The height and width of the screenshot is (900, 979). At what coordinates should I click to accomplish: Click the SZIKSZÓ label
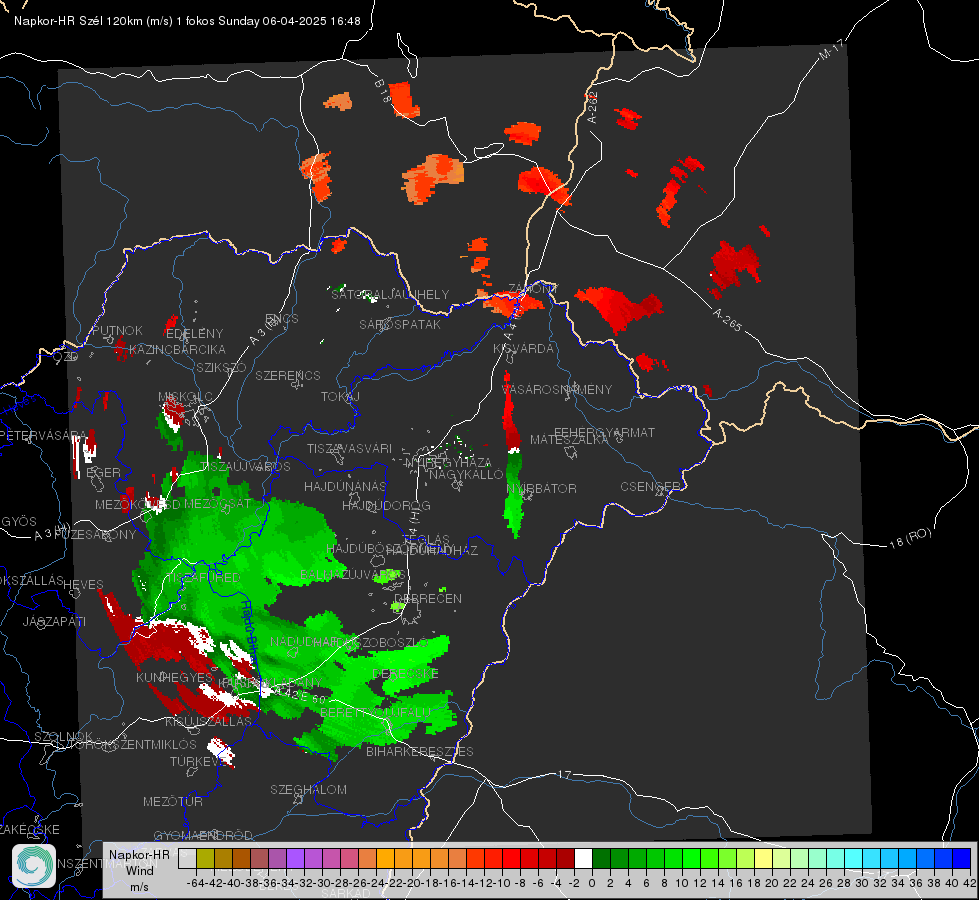coord(221,367)
